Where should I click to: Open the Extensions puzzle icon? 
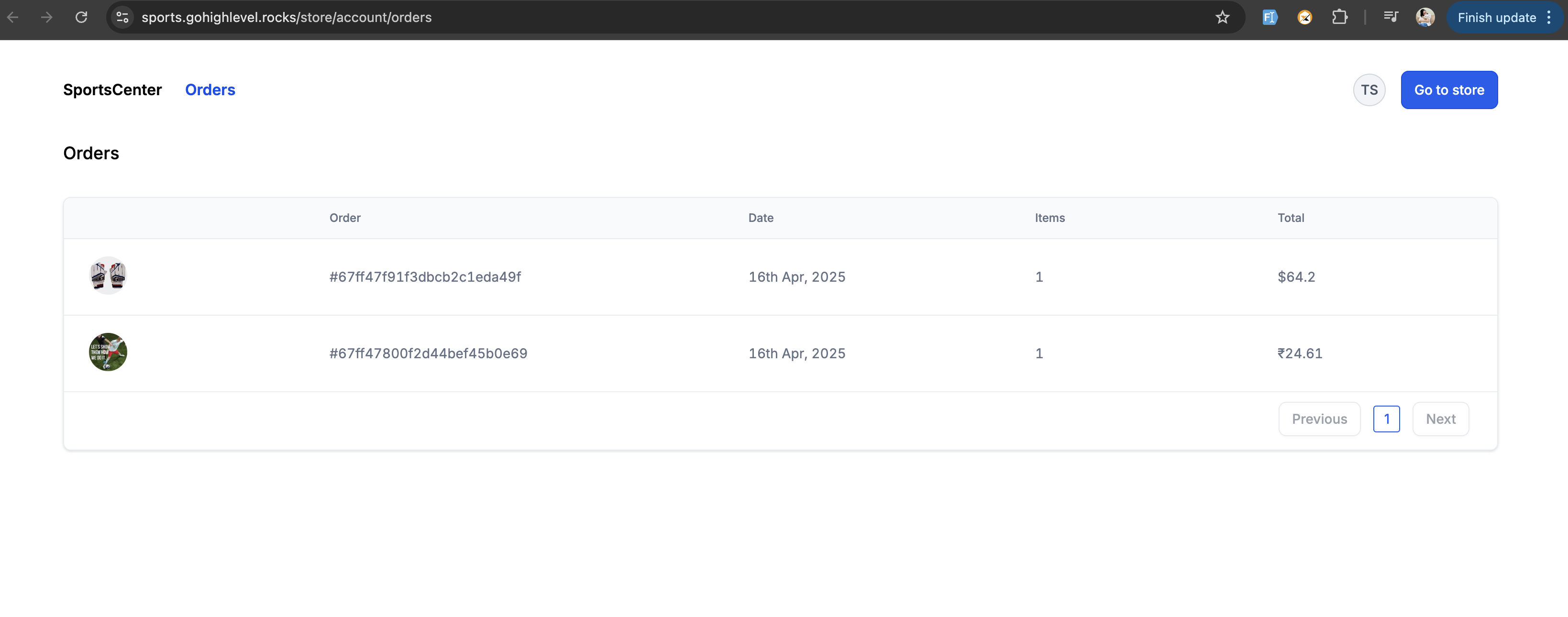coord(1339,17)
